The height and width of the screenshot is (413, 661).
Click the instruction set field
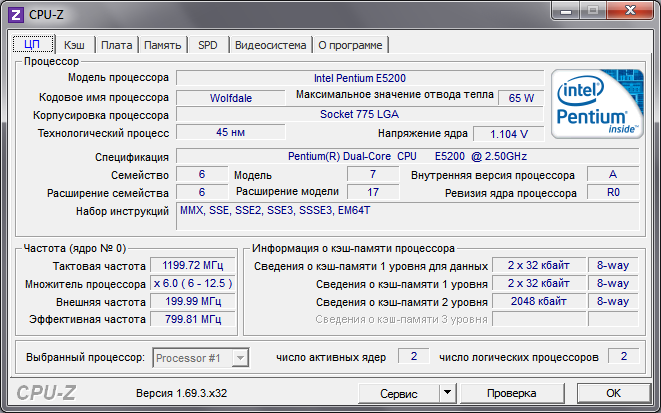click(407, 216)
